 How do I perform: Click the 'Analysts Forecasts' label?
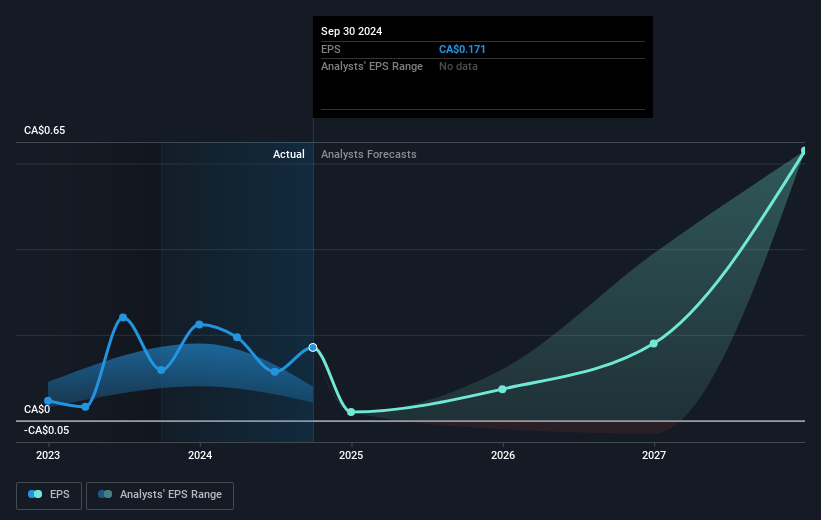pos(369,154)
